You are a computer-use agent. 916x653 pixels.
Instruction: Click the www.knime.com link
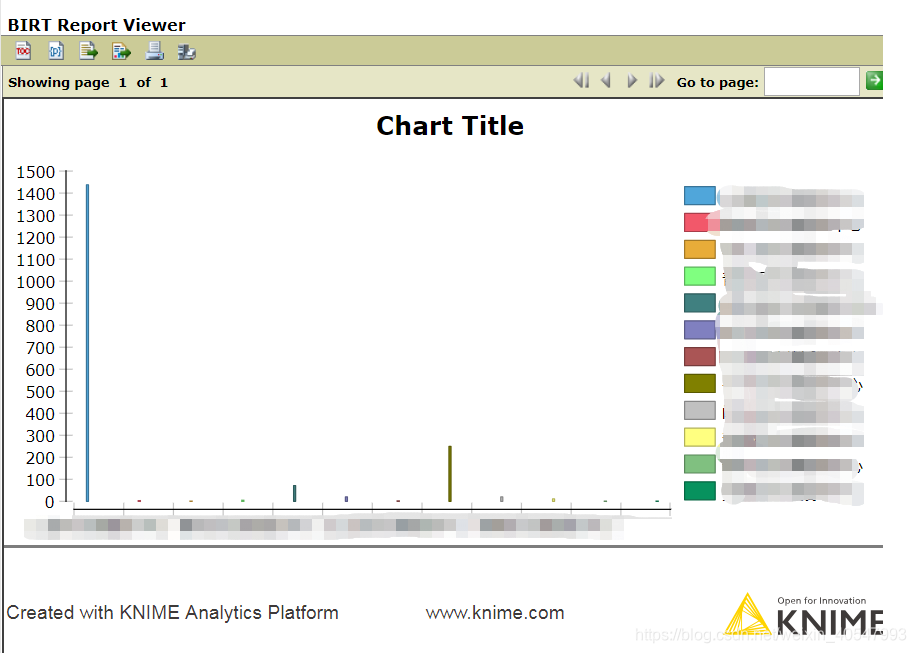pos(495,613)
